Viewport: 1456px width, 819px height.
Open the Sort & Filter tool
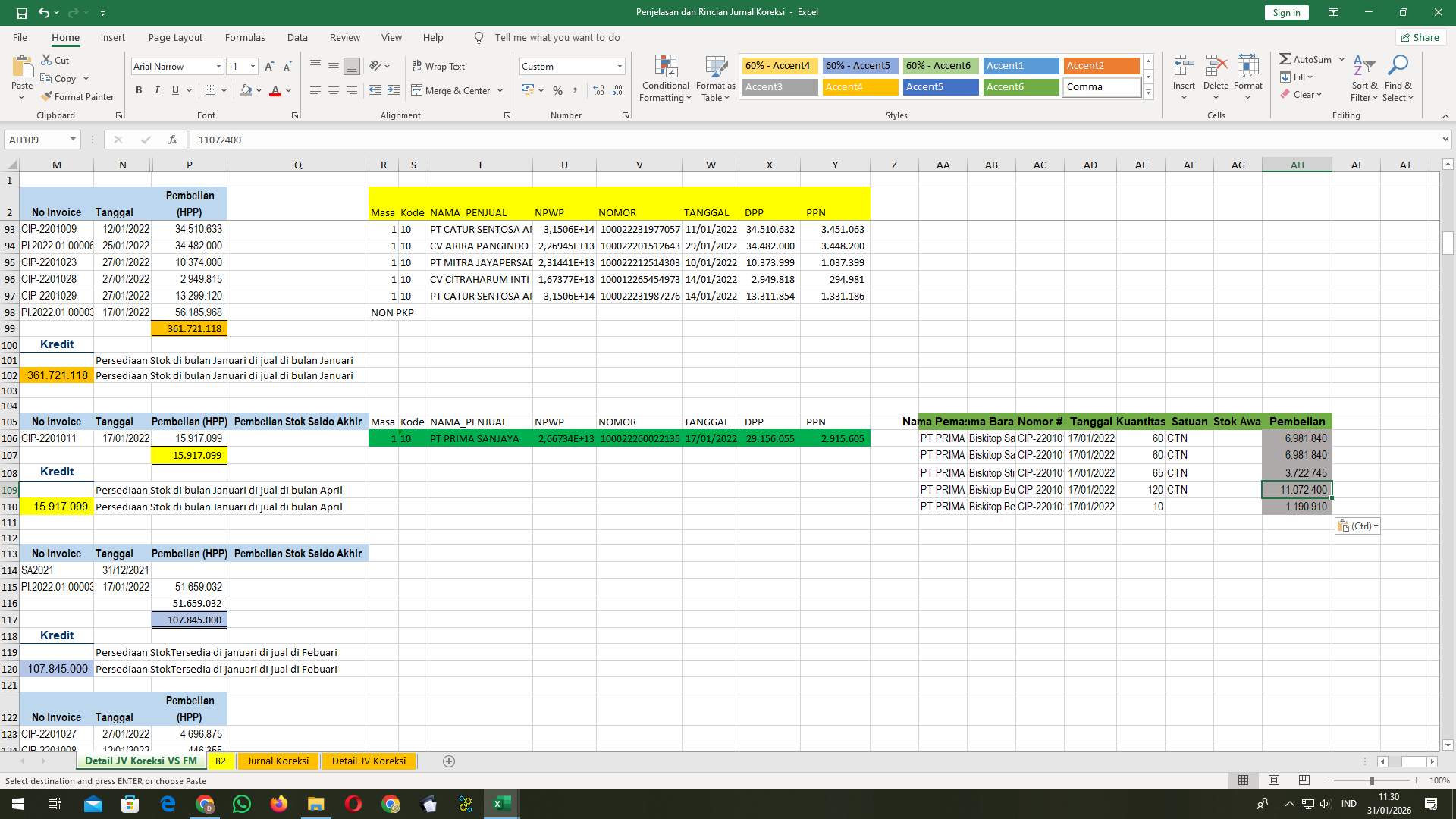tap(1364, 78)
